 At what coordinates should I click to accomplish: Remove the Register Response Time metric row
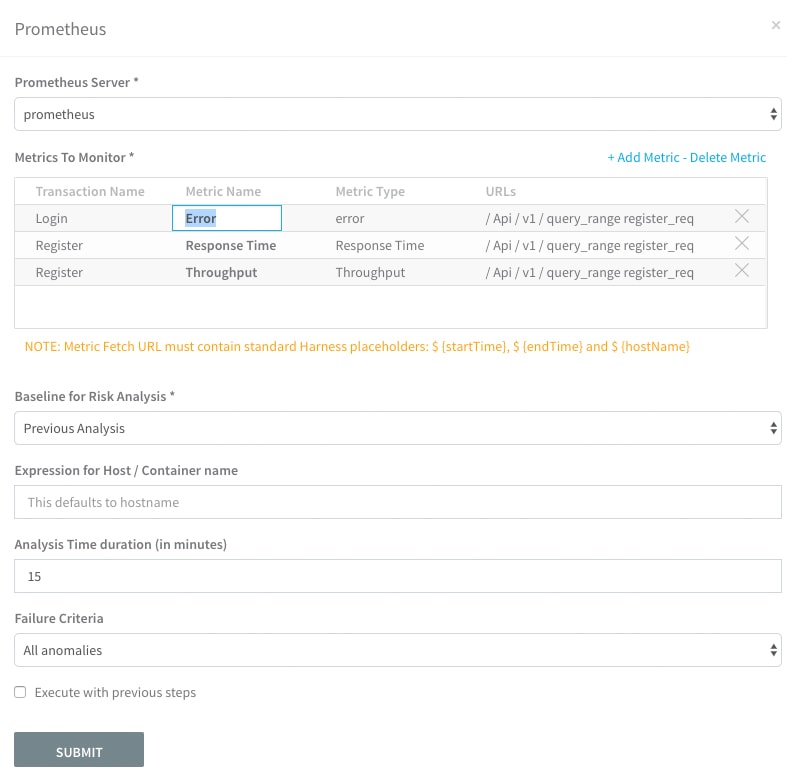click(x=741, y=243)
